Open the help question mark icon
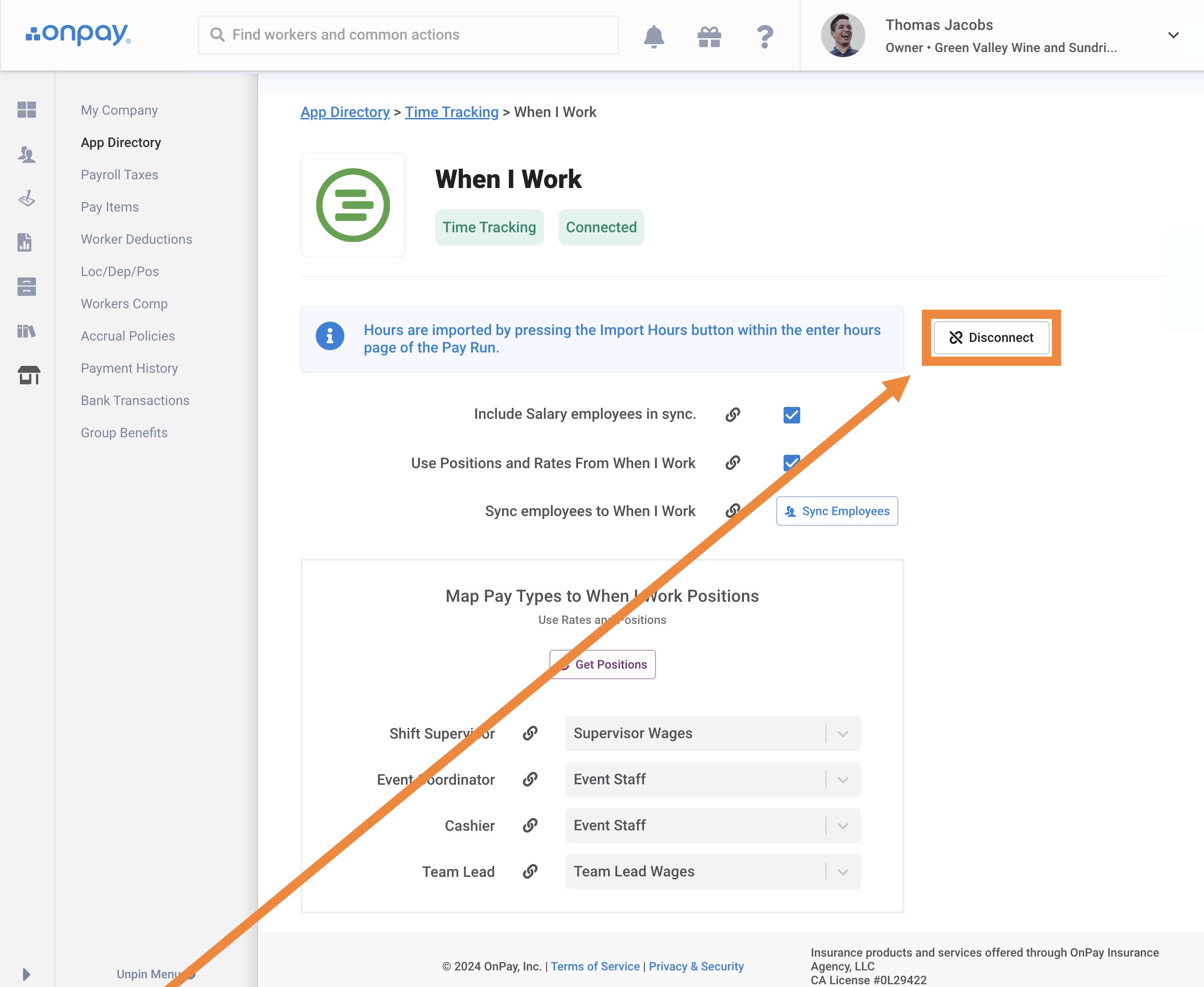1204x987 pixels. pyautogui.click(x=765, y=37)
